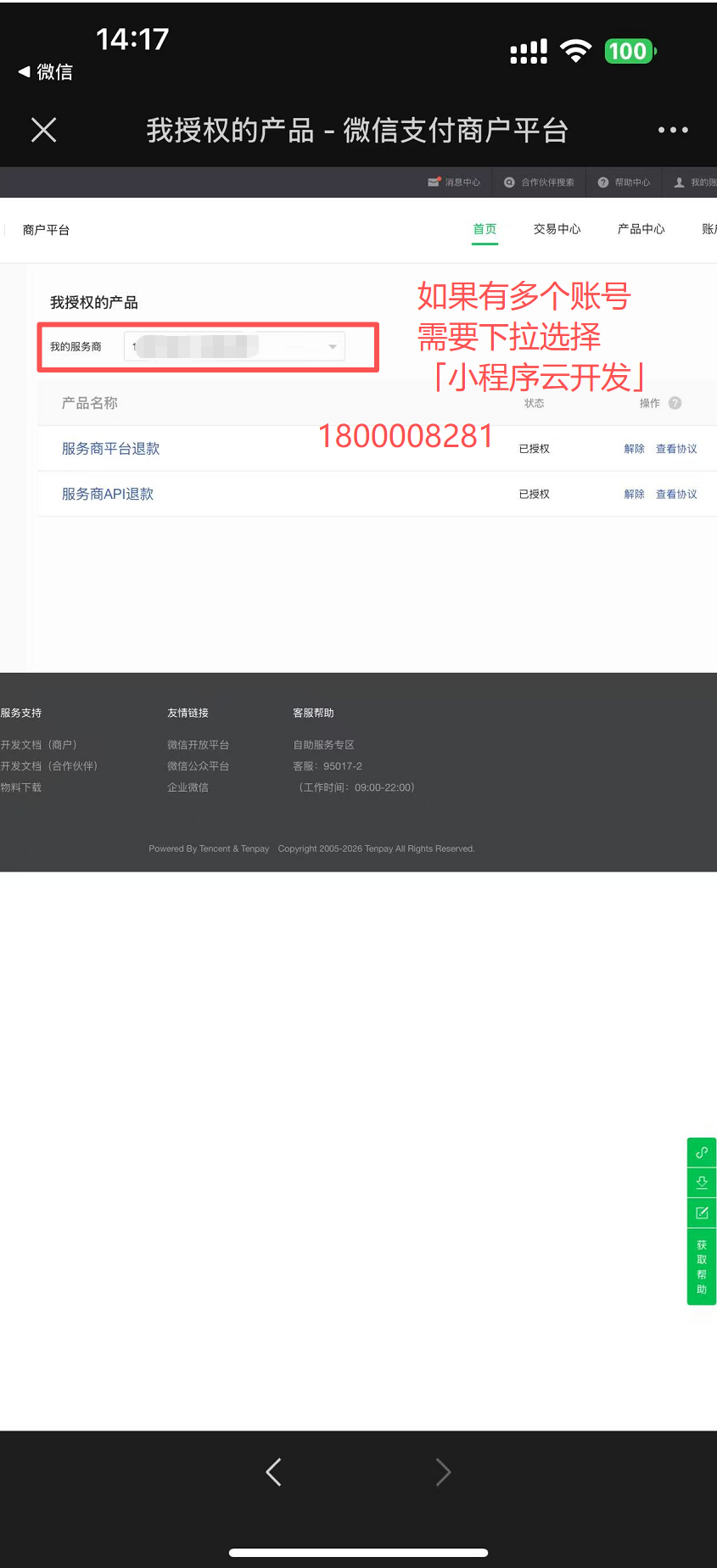The image size is (717, 1568).
Task: Click 查看协议 for 服务商API退款
Action: 676,494
